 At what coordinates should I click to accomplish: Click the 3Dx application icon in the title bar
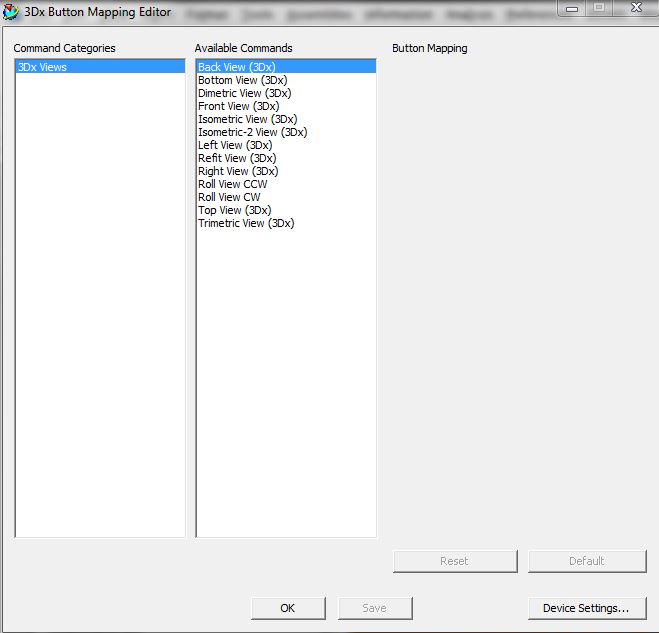tap(11, 12)
